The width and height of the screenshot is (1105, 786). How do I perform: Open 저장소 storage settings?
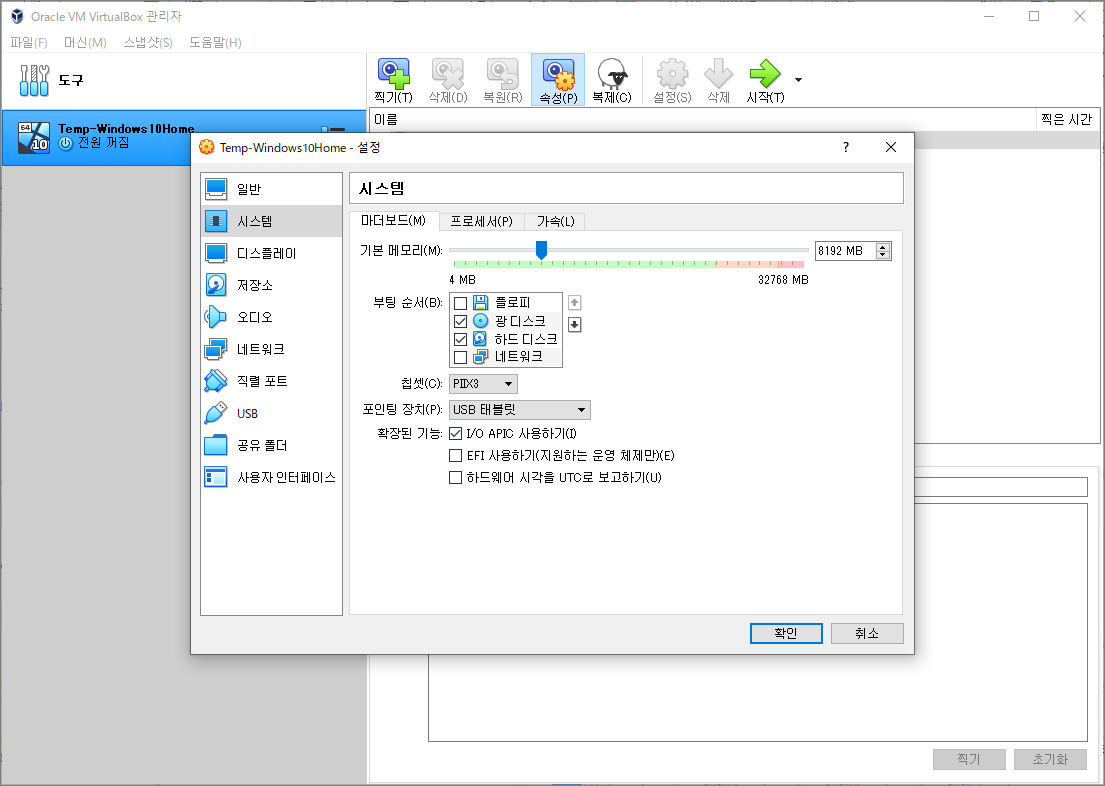(x=271, y=285)
